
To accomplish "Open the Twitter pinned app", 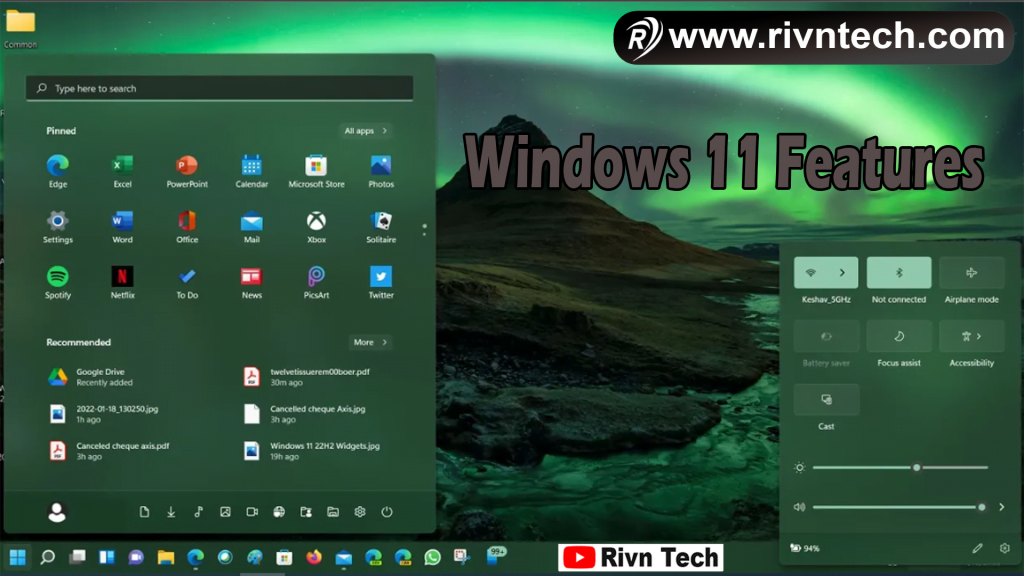I will point(381,282).
